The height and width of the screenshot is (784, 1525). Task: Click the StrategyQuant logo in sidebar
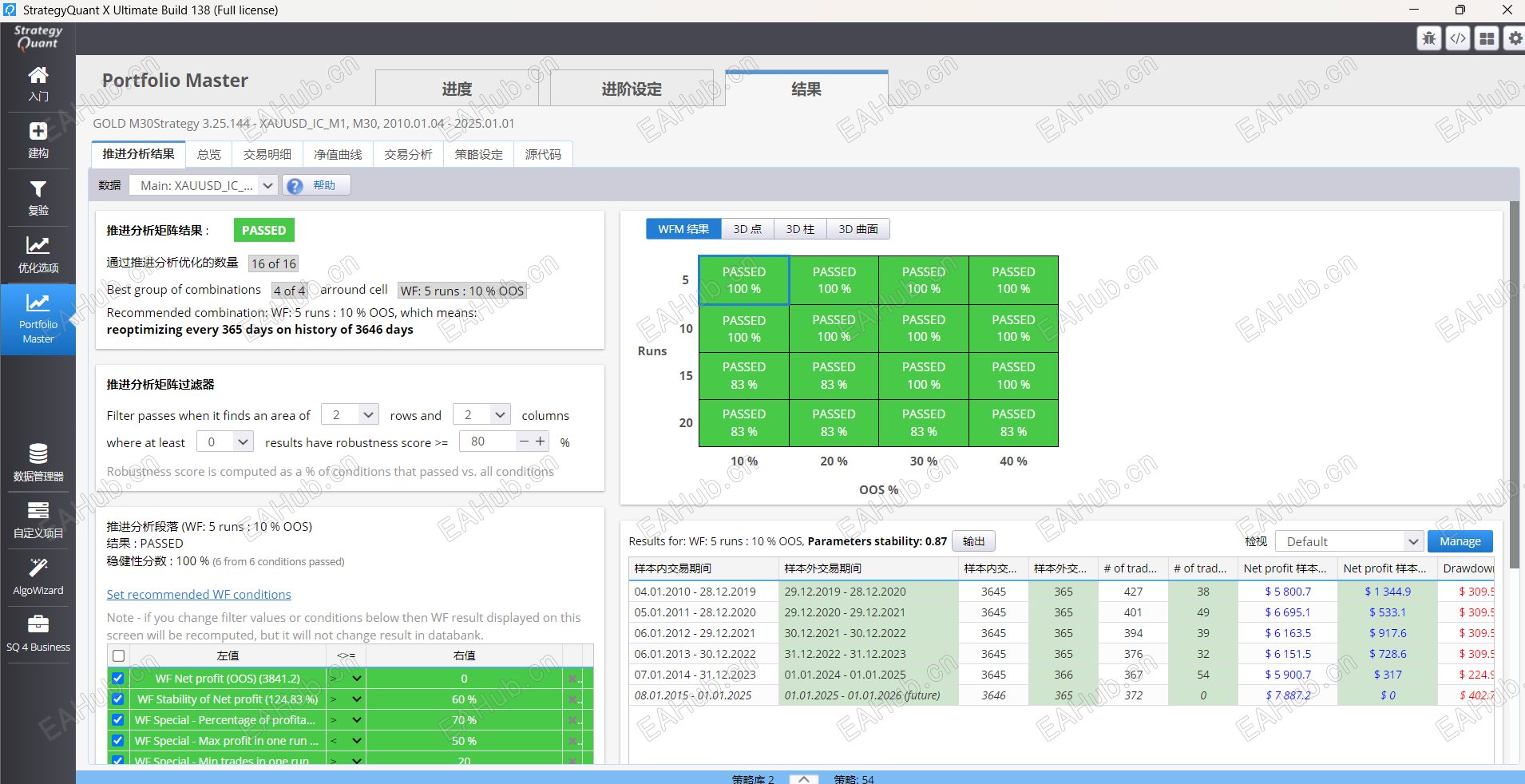38,38
